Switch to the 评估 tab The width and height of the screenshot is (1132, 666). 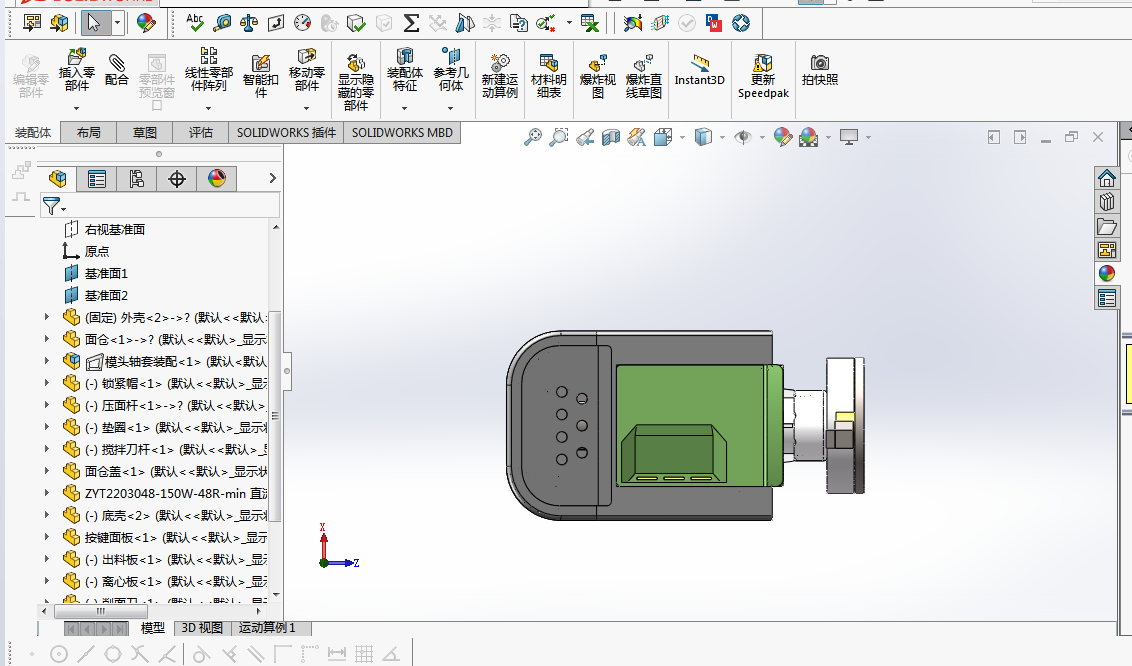(201, 133)
